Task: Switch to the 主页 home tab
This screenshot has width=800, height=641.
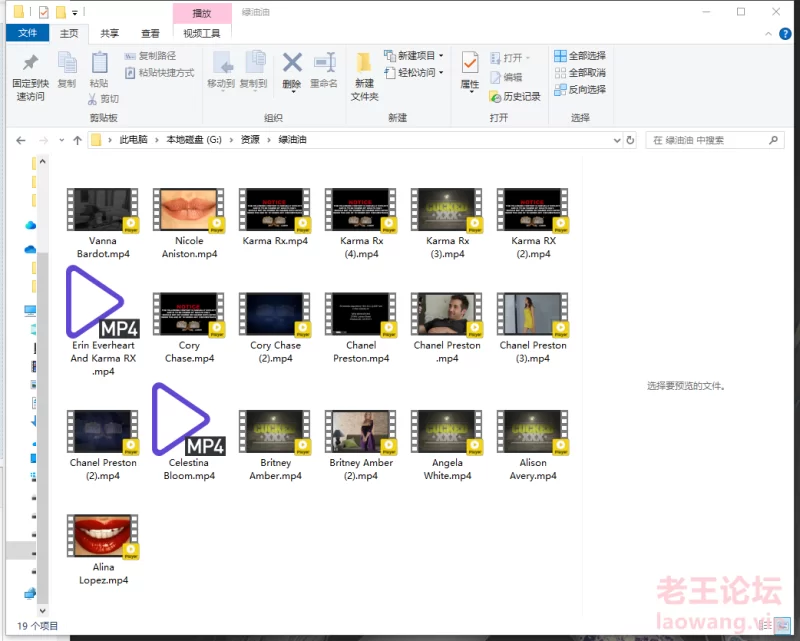Action: pyautogui.click(x=69, y=33)
